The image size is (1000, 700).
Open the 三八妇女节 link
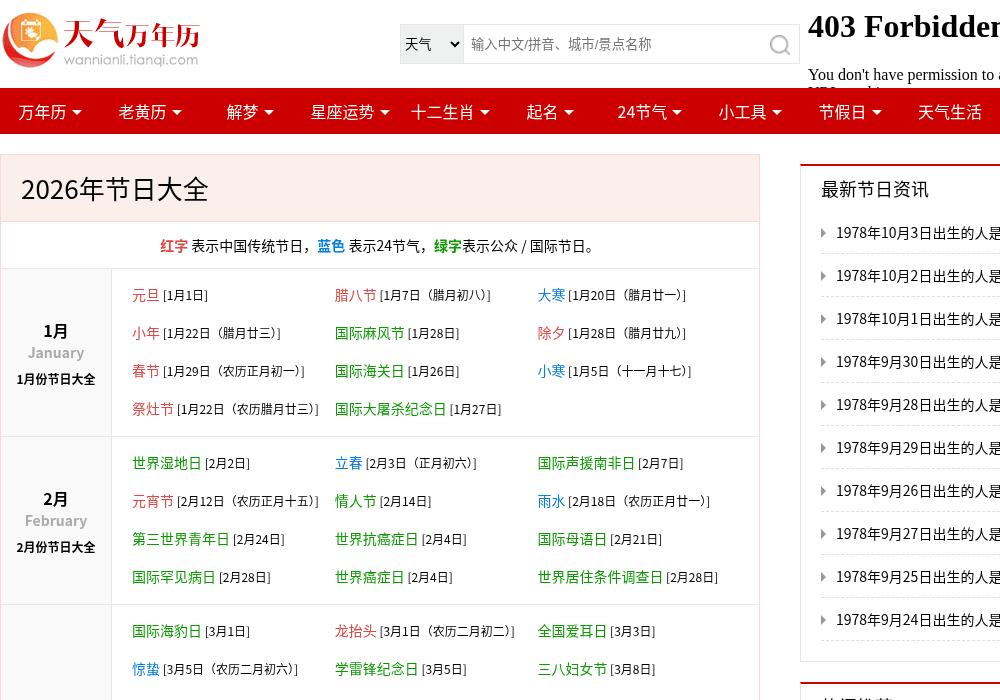572,669
